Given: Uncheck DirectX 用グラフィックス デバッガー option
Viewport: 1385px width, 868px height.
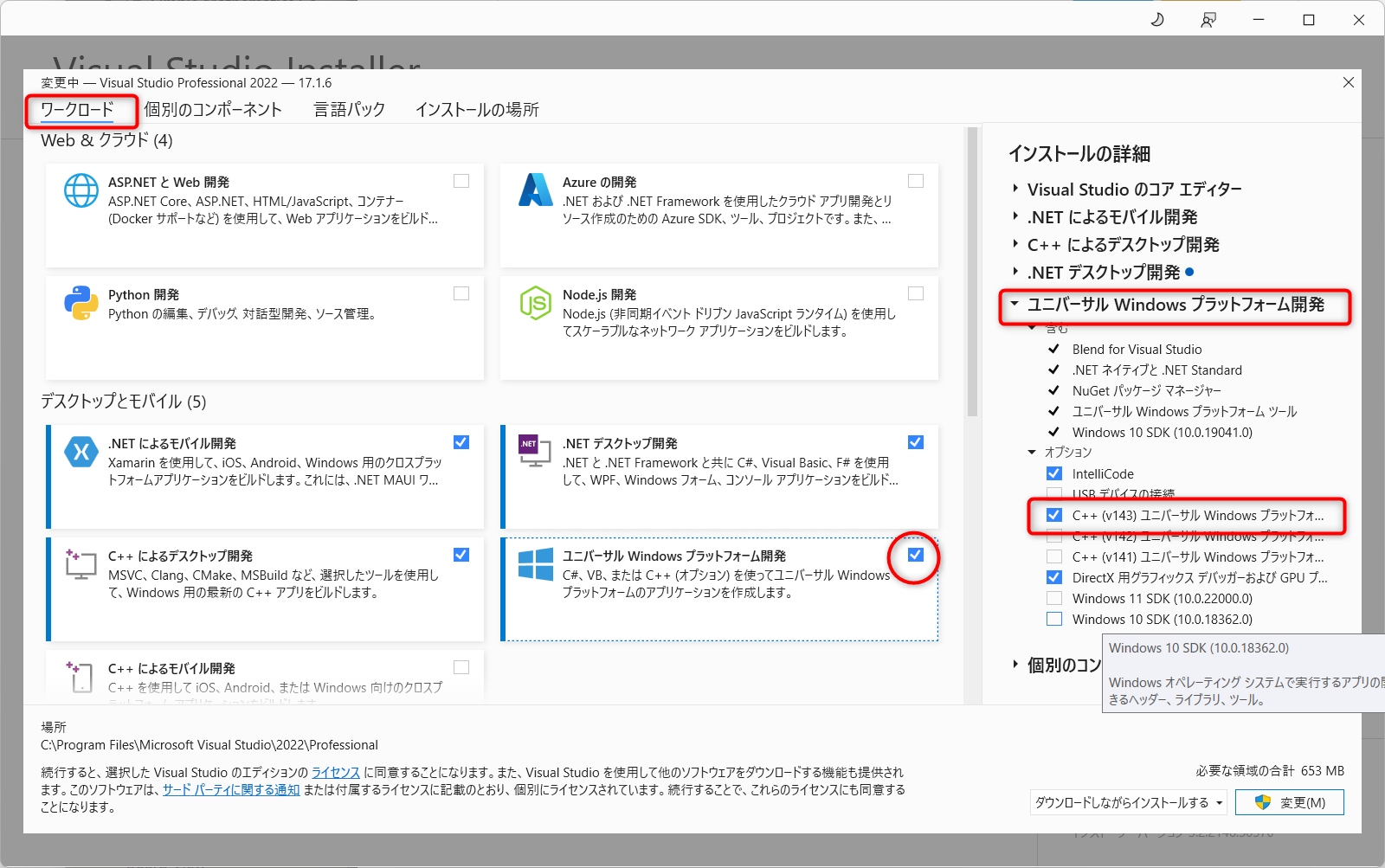Looking at the screenshot, I should pos(1054,577).
